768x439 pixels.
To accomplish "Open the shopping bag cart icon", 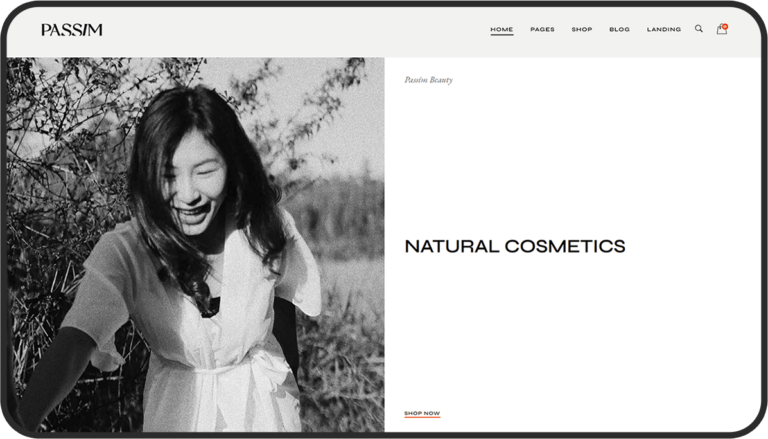I will pos(721,30).
